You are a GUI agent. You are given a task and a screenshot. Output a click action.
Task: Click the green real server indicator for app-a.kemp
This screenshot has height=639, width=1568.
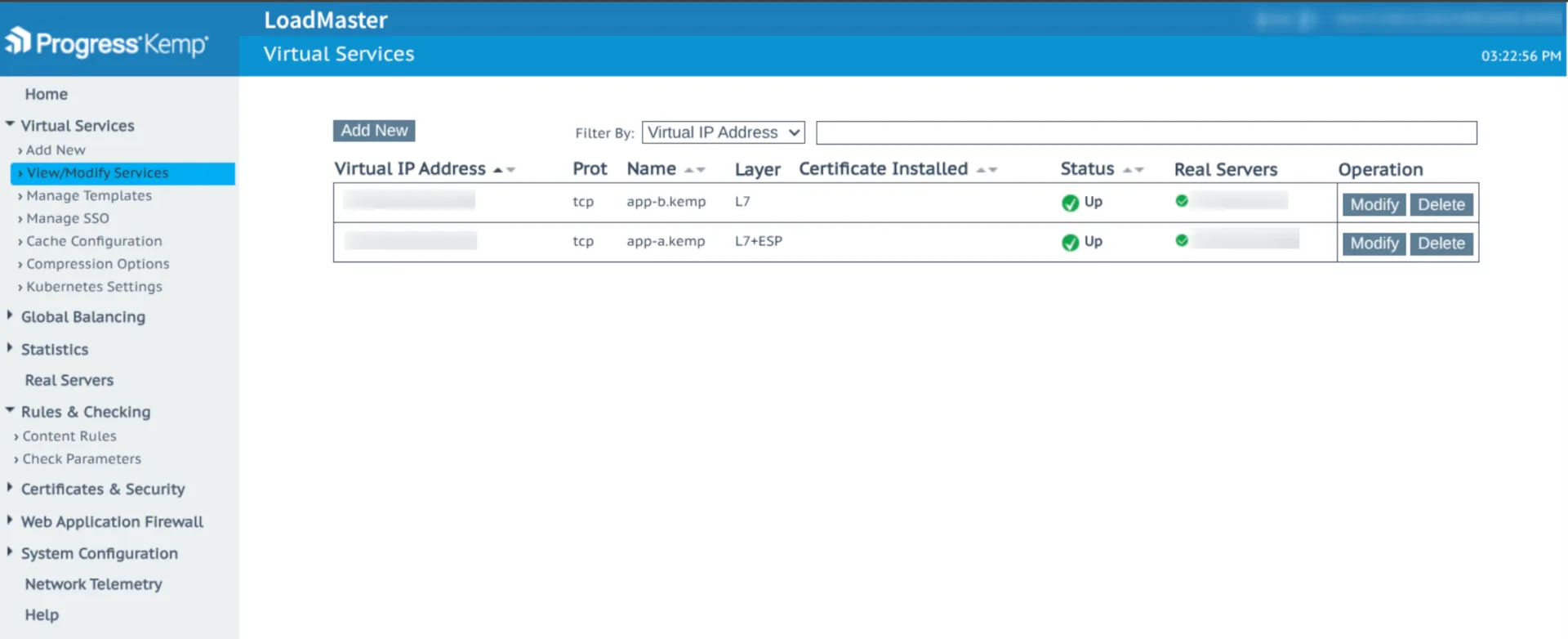[1182, 240]
